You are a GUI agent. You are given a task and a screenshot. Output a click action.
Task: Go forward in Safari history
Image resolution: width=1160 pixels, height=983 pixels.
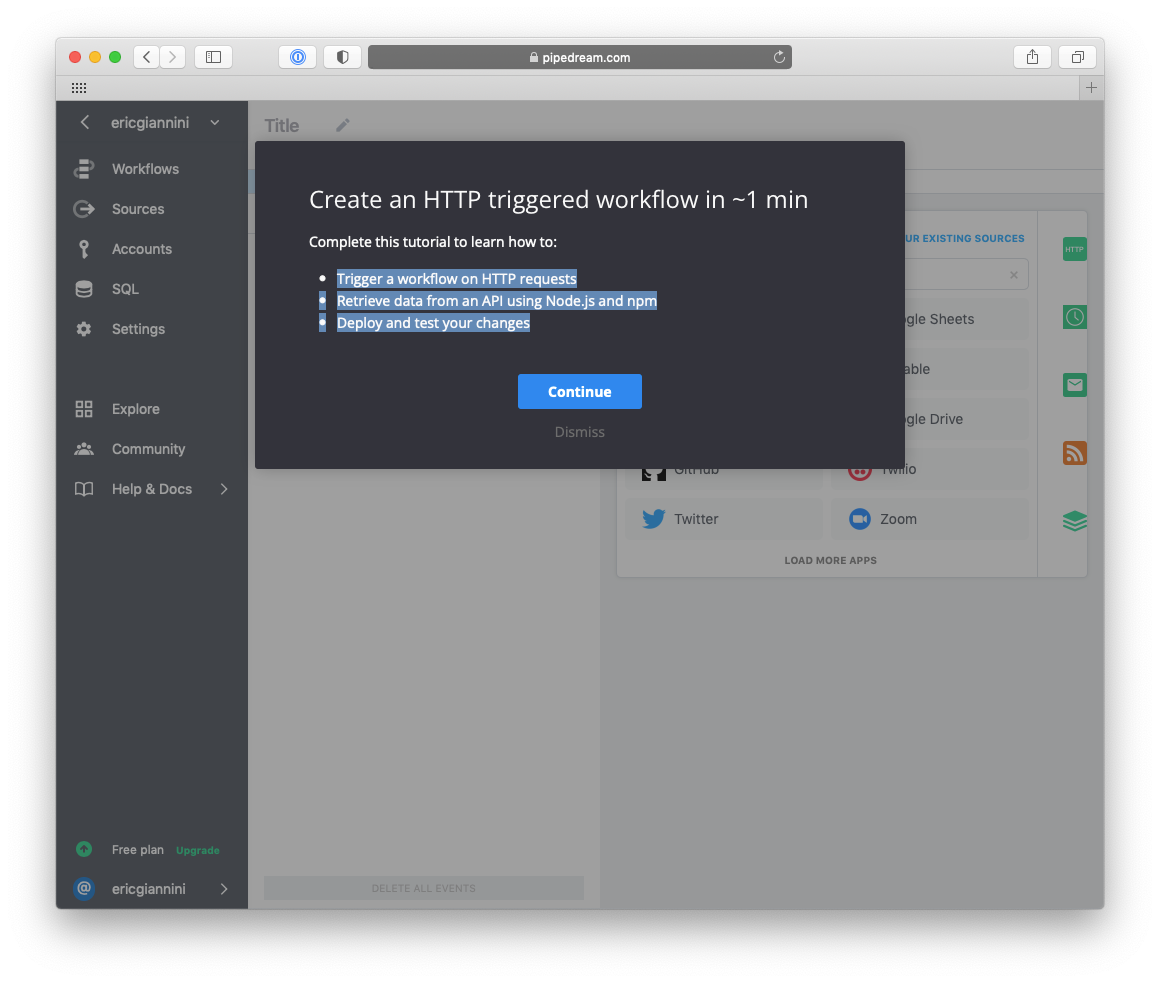[x=172, y=57]
